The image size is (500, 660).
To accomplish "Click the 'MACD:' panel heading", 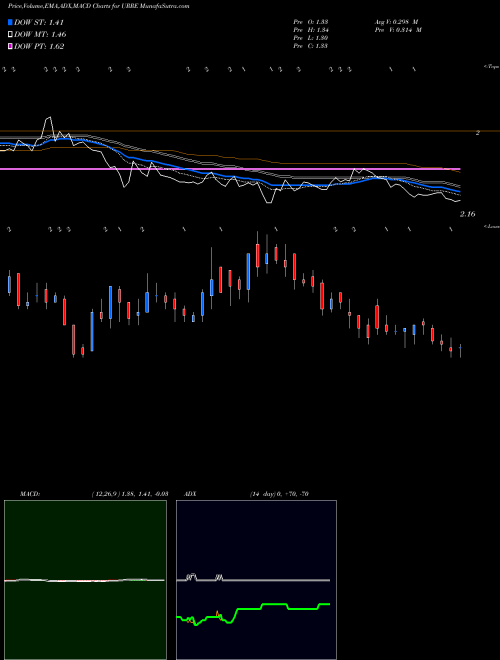I will click(x=30, y=494).
